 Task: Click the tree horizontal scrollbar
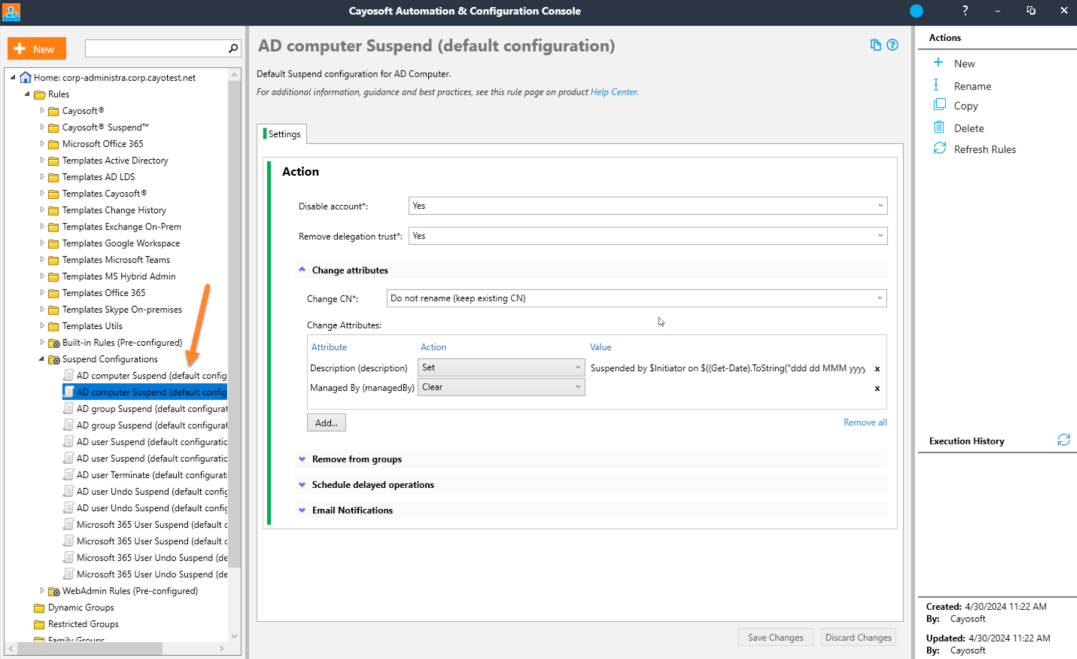90,648
